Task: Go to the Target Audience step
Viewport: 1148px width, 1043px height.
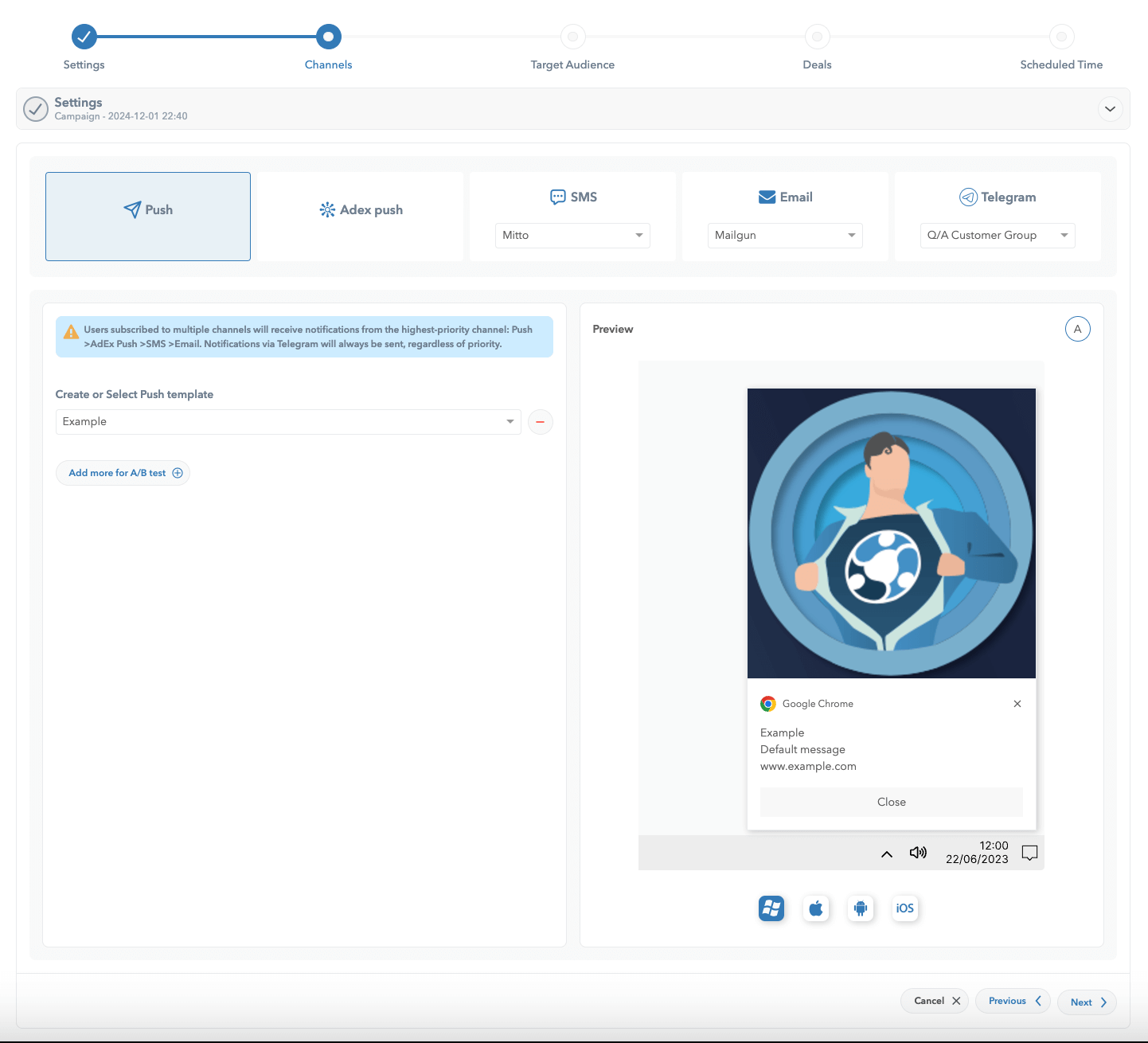Action: click(572, 37)
